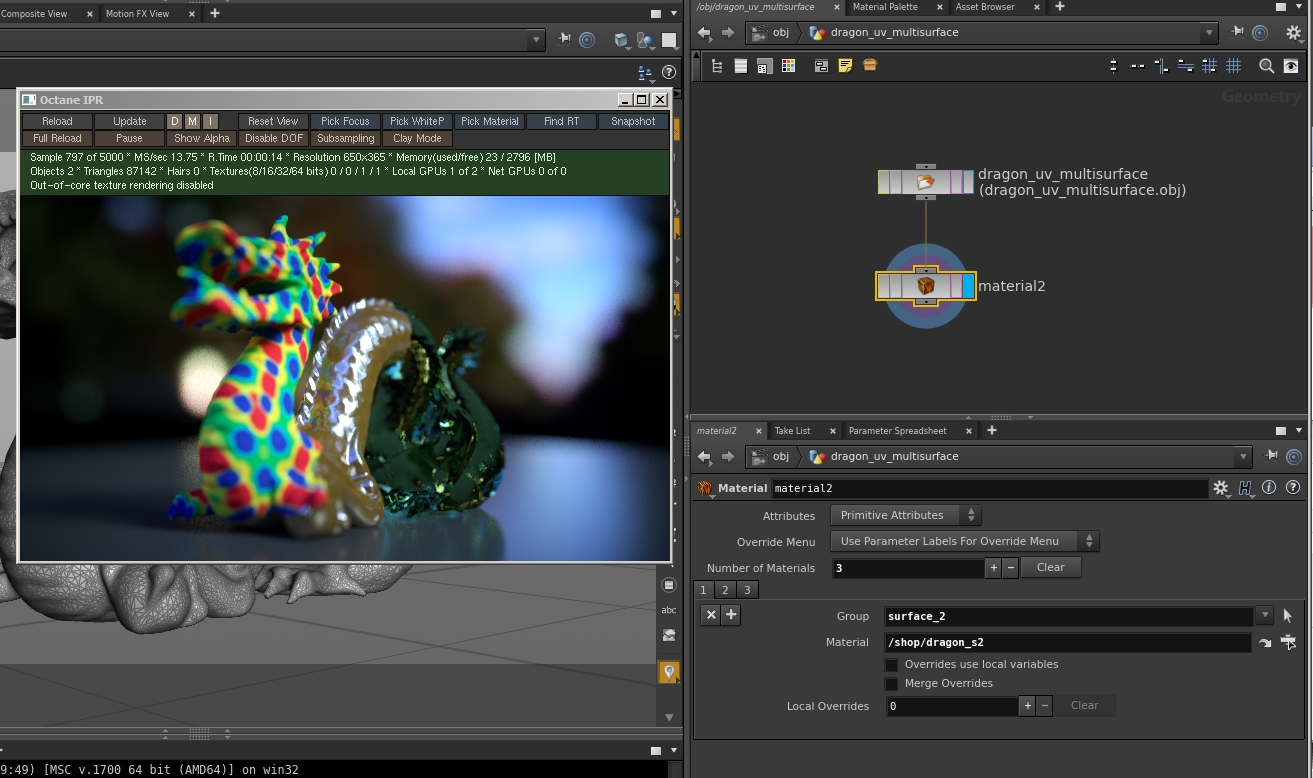Image resolution: width=1313 pixels, height=778 pixels.
Task: Jump to the /shop/dragon_s2 material operator
Action: [x=1265, y=643]
